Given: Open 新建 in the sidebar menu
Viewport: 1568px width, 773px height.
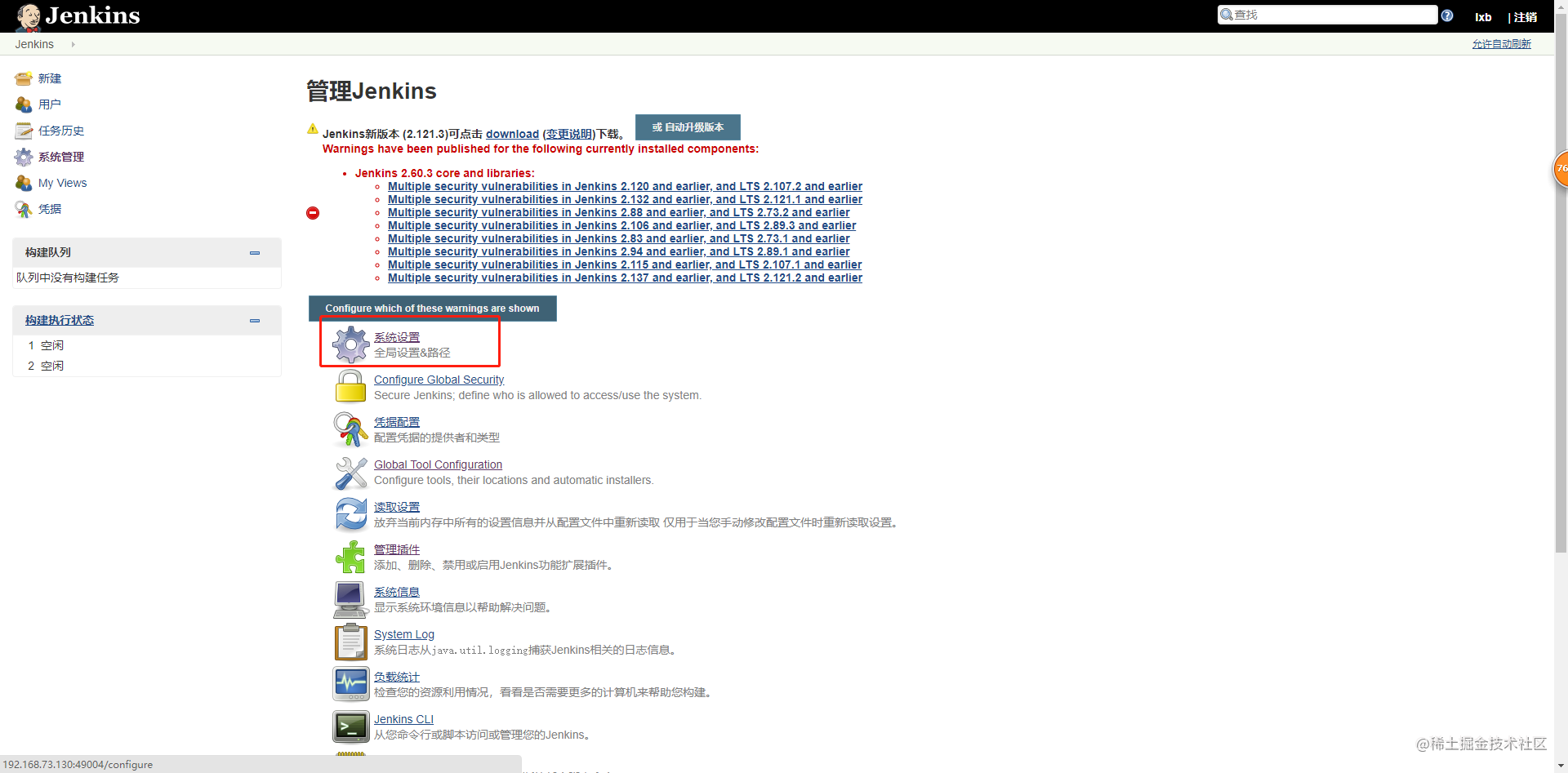Looking at the screenshot, I should (x=50, y=78).
